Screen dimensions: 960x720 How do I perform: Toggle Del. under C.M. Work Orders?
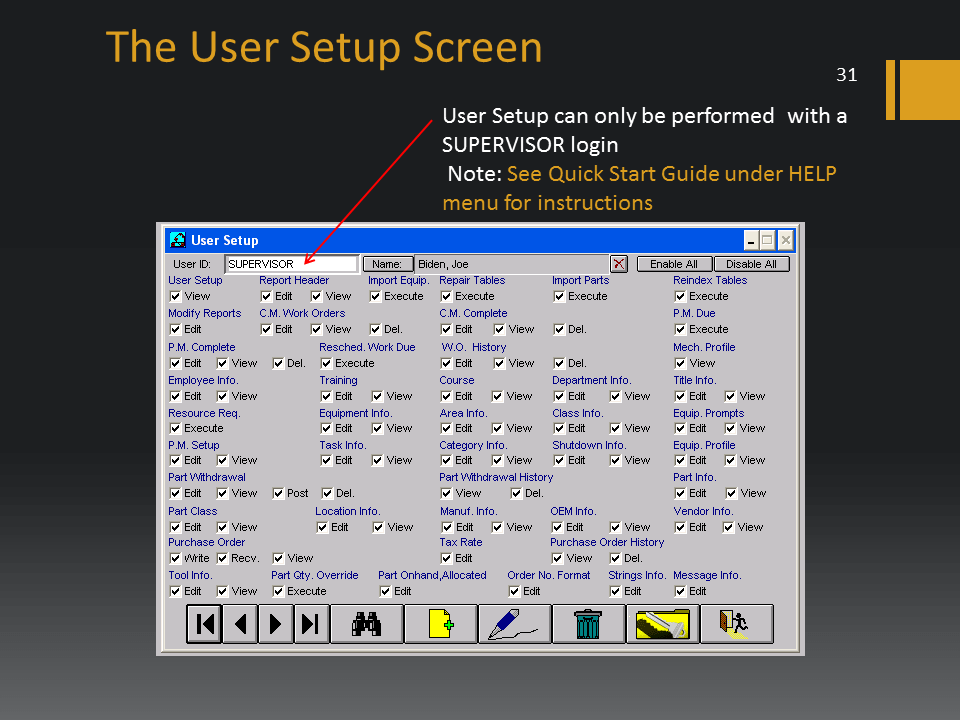375,329
